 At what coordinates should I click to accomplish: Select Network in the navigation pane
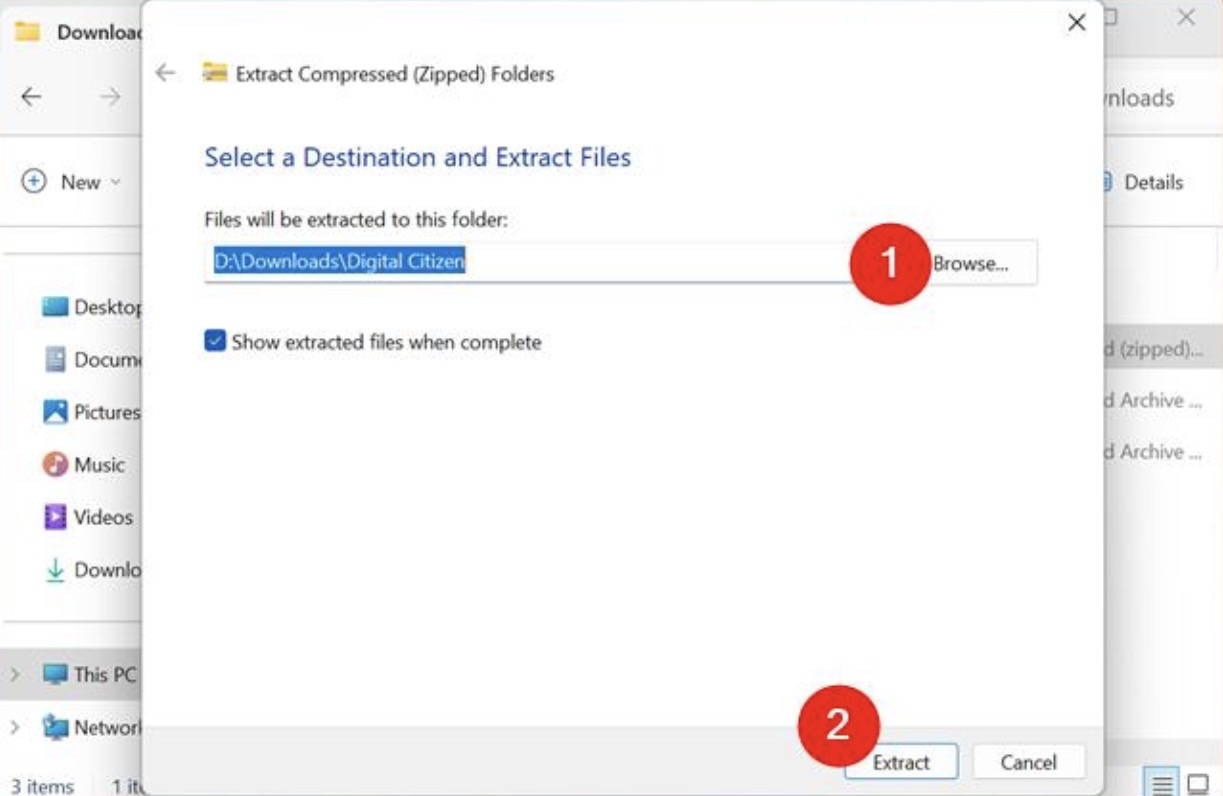92,728
